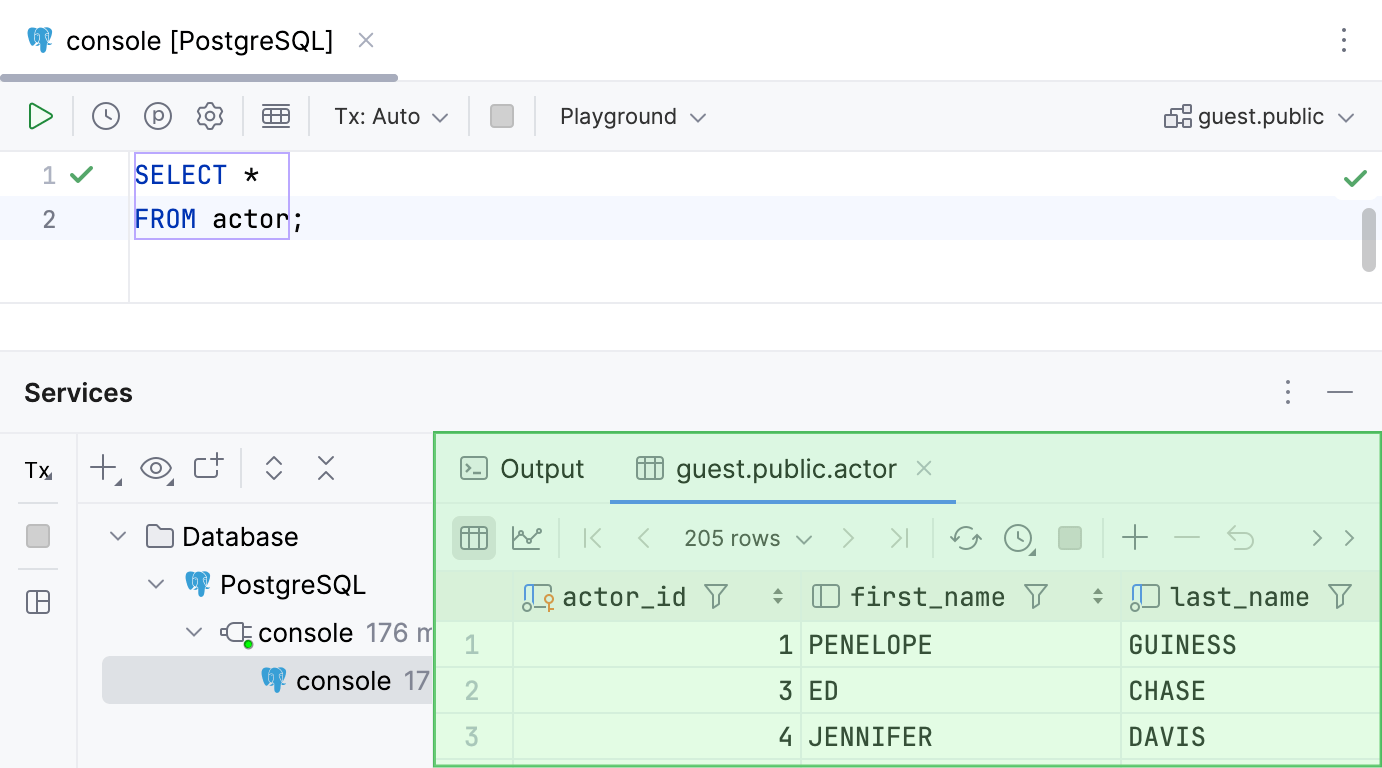Jump to the last page of results
Screen dimensions: 1382x768
(x=900, y=539)
